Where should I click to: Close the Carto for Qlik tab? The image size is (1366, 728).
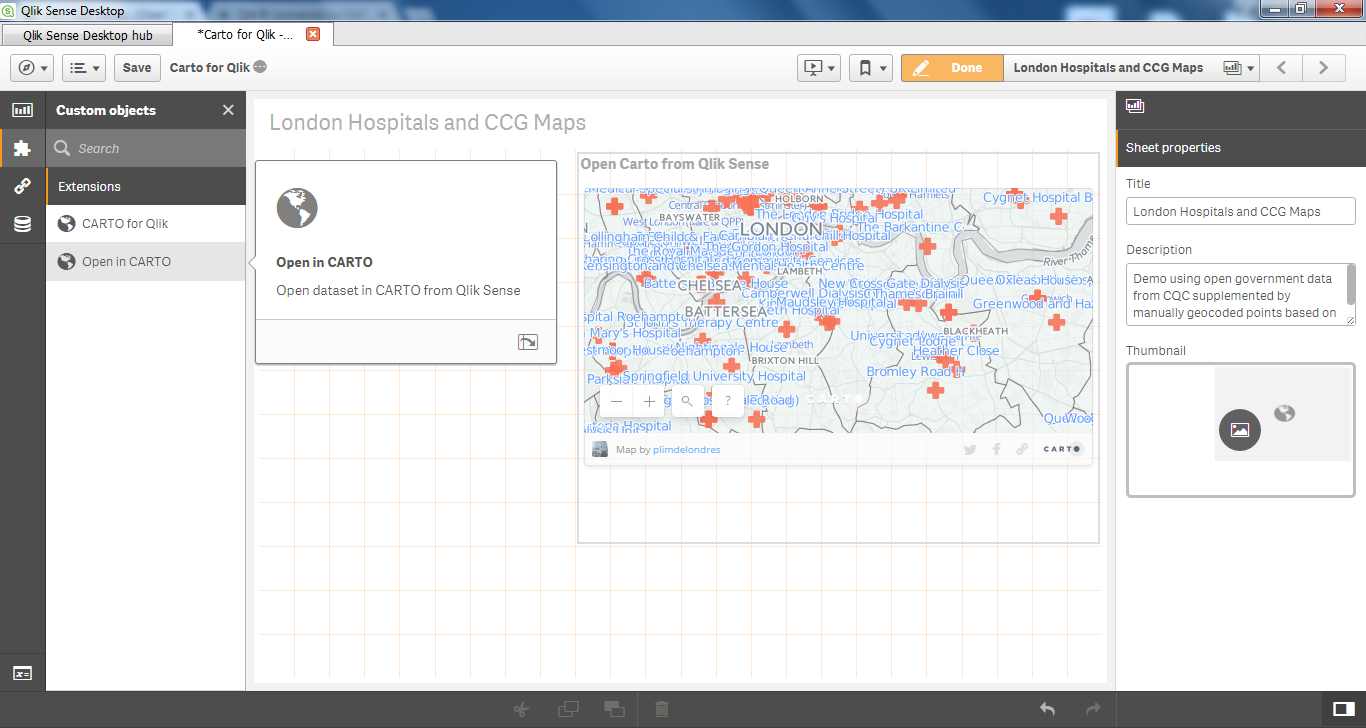tap(313, 34)
